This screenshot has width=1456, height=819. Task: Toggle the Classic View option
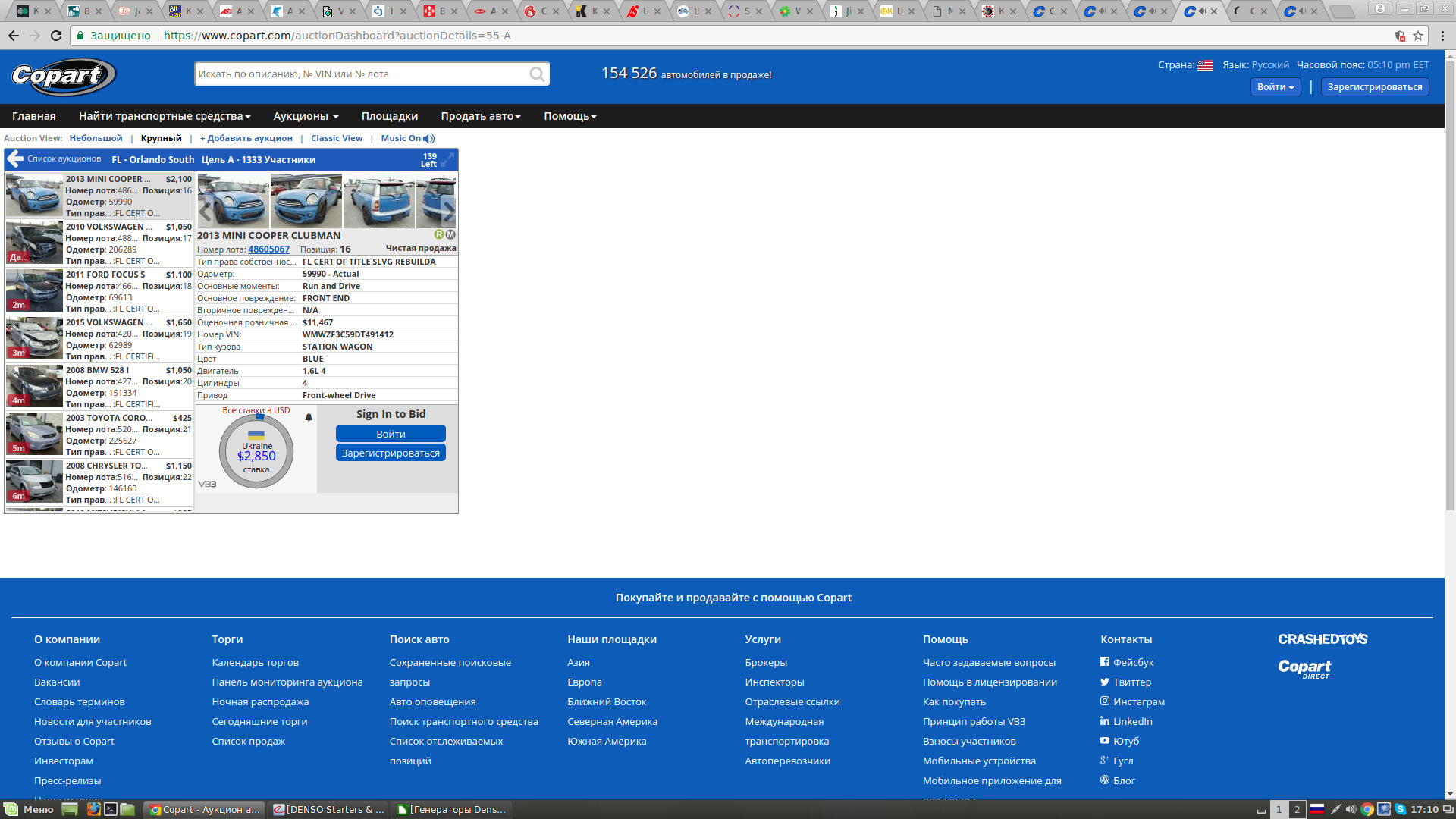coord(338,138)
